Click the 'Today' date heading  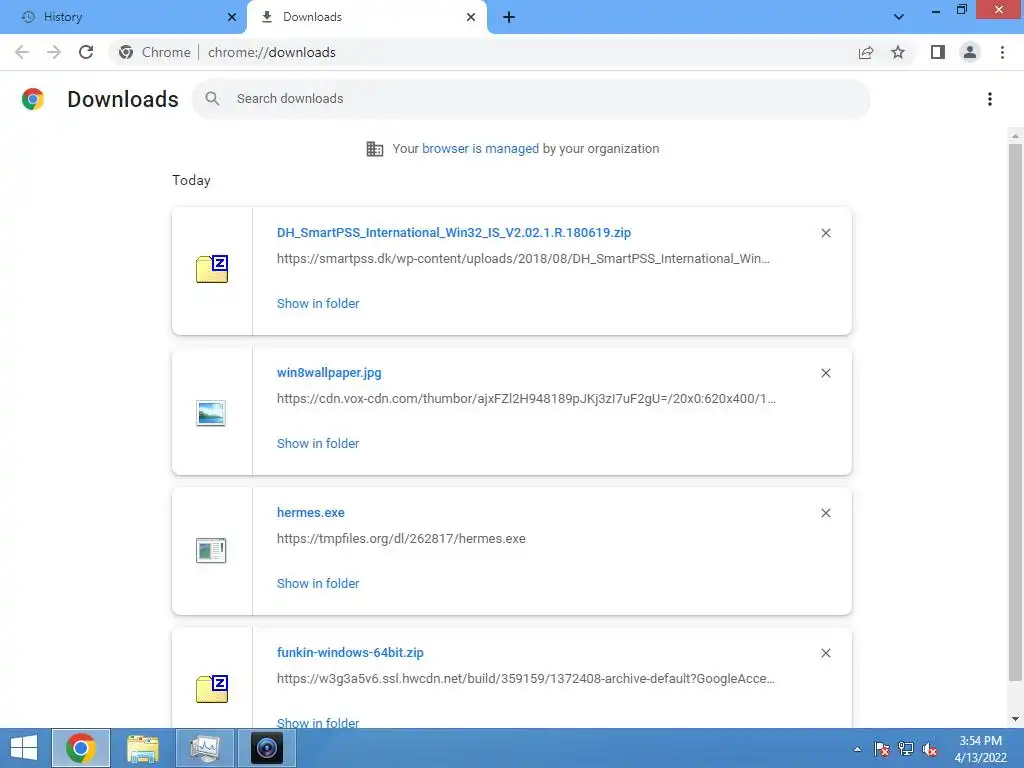point(191,180)
